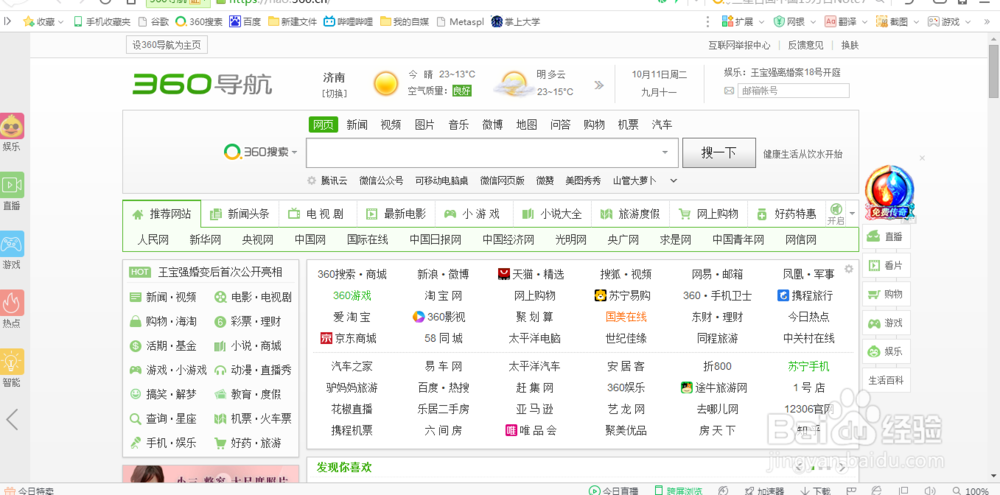Collapse sidebar with the left arrow
1000x495 pixels.
point(11,419)
